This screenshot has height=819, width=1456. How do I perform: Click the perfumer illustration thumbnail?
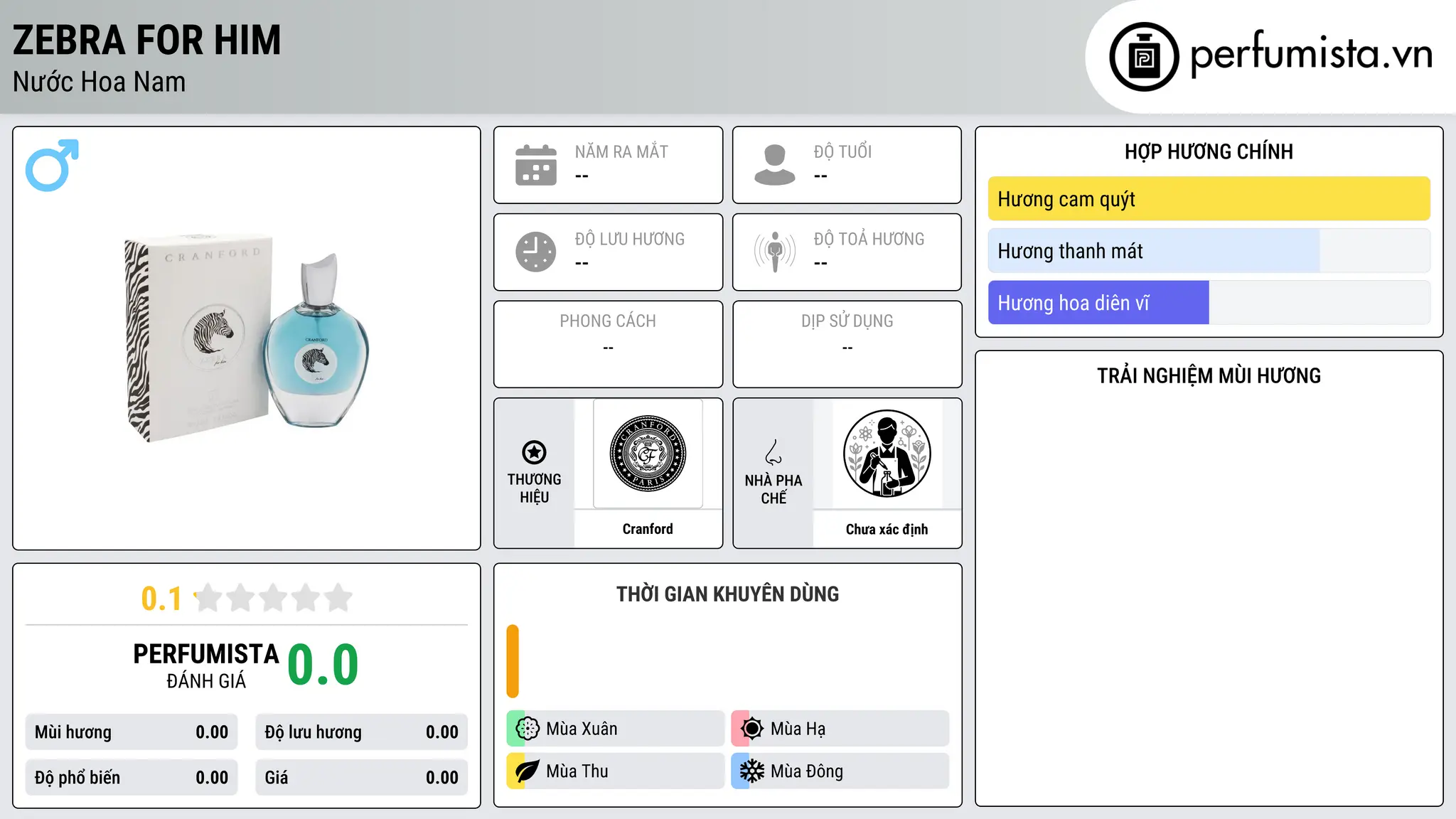[x=887, y=454]
